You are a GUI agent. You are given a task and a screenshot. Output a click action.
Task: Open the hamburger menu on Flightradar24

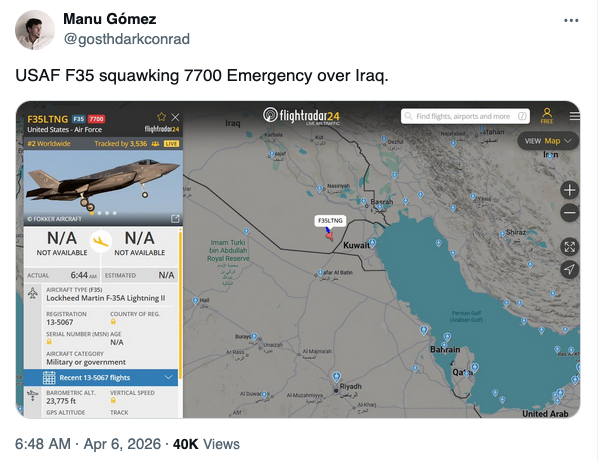click(x=574, y=116)
